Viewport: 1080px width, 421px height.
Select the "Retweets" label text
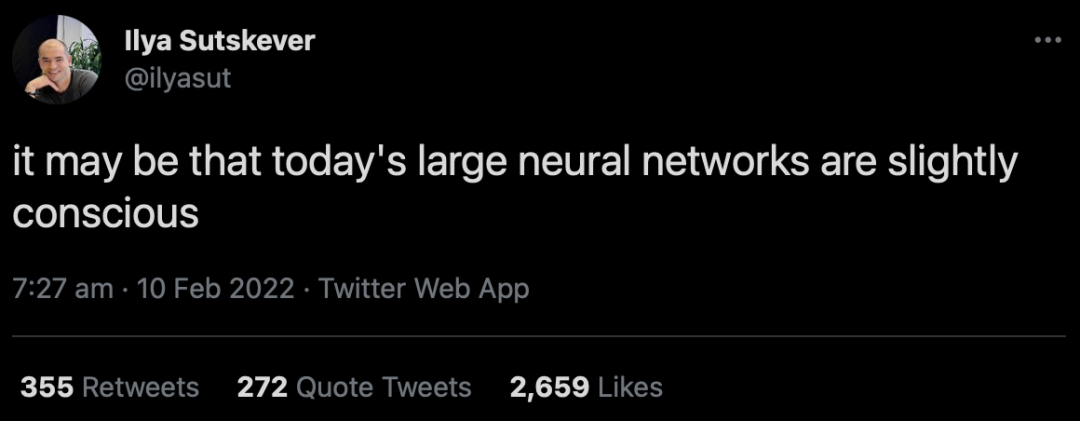point(140,387)
